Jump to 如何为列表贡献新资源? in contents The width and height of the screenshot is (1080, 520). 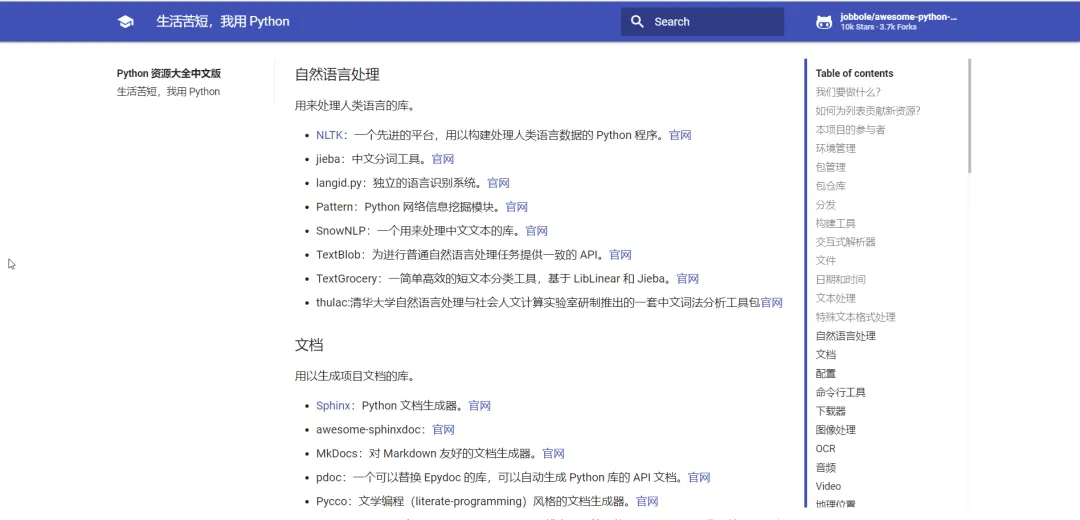coord(868,111)
